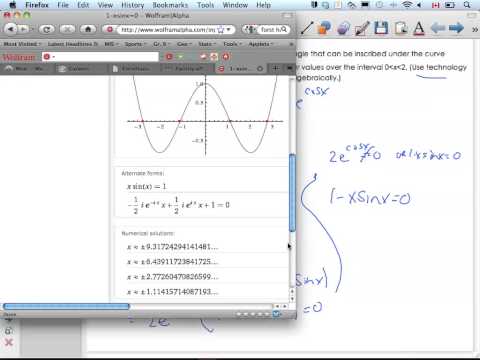Click the Wolfram toolbar search field
Image resolution: width=480 pixels, height=360 pixels.
(x=100, y=57)
